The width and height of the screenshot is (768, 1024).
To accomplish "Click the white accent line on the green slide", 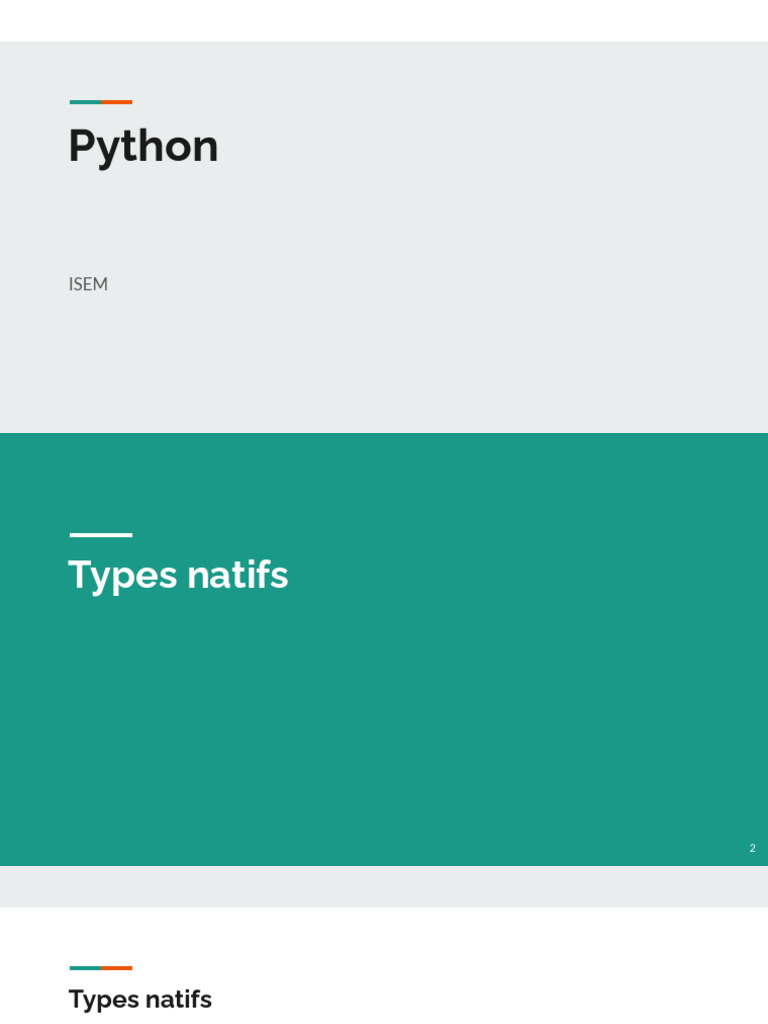I will (100, 535).
